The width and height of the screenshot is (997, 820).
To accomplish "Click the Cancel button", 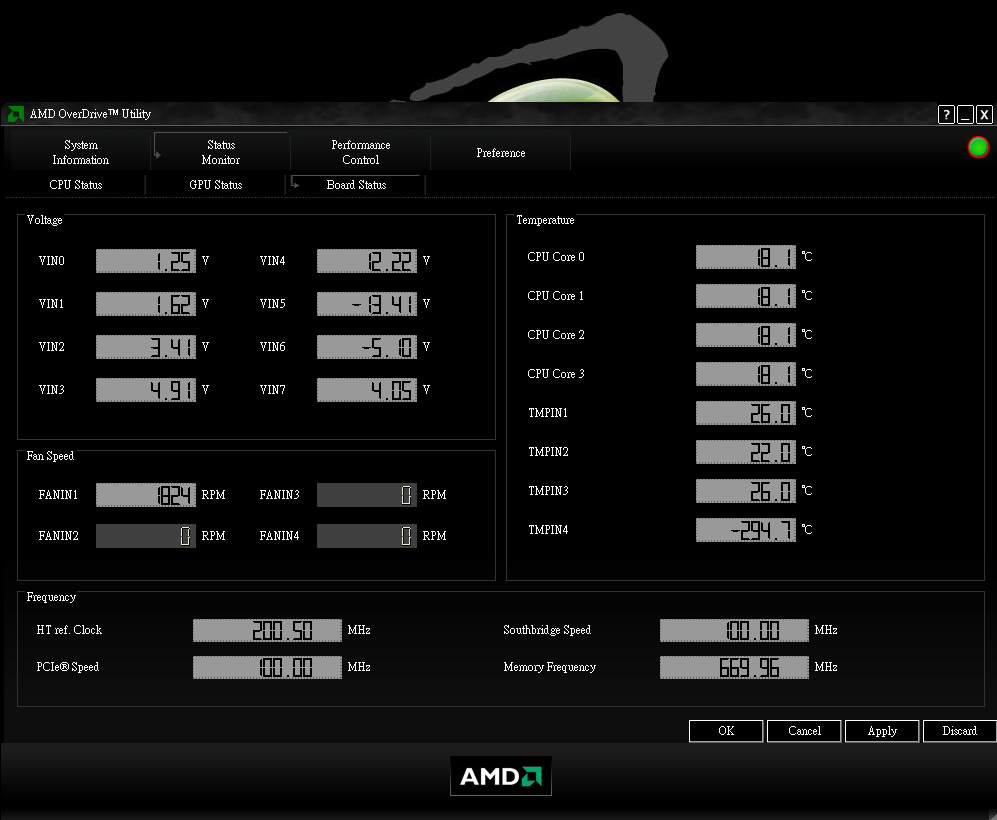I will pos(804,731).
